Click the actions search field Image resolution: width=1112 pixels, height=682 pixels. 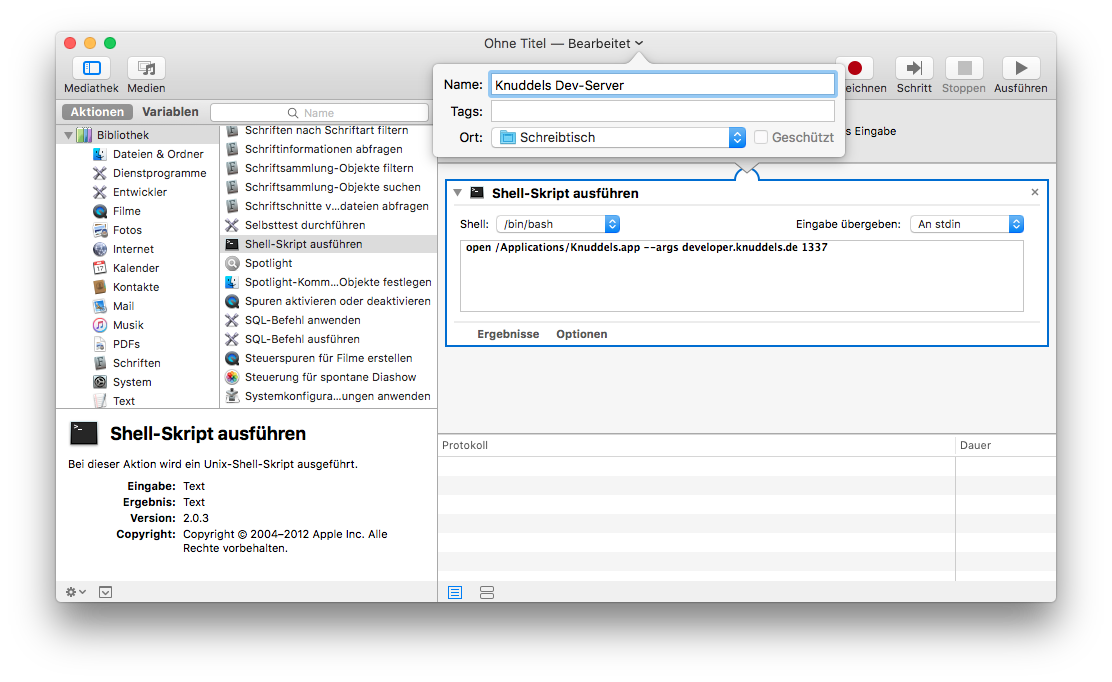[x=320, y=113]
